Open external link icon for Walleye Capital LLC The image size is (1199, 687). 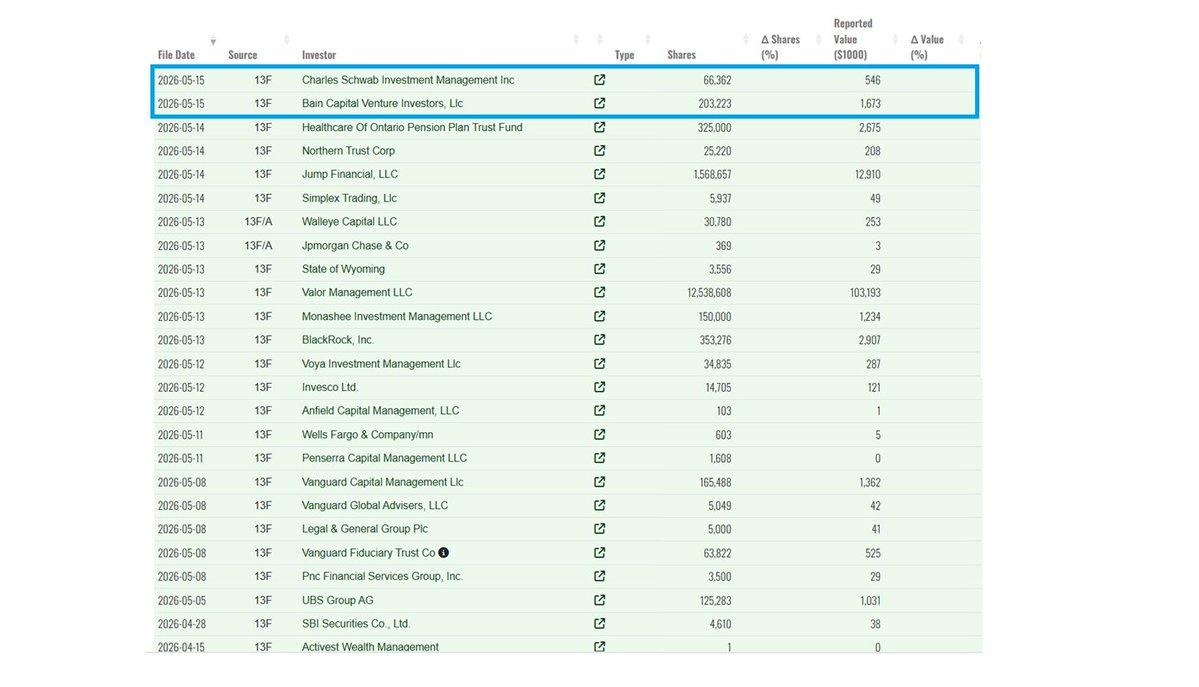600,221
